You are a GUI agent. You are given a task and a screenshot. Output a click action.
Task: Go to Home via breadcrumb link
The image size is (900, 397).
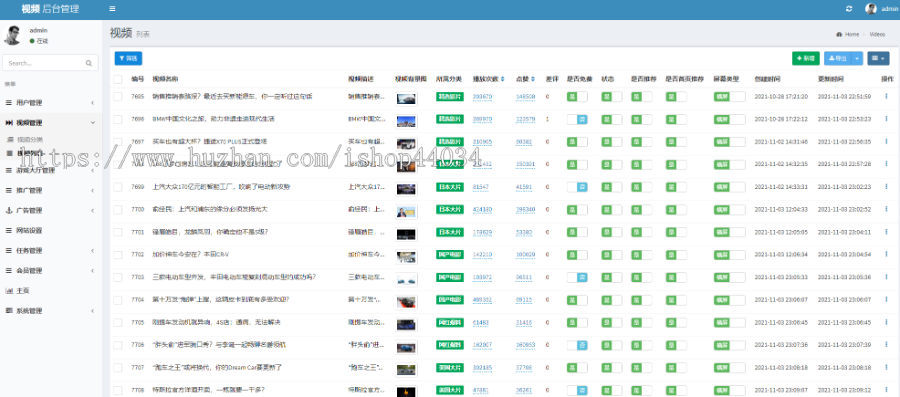pyautogui.click(x=852, y=34)
